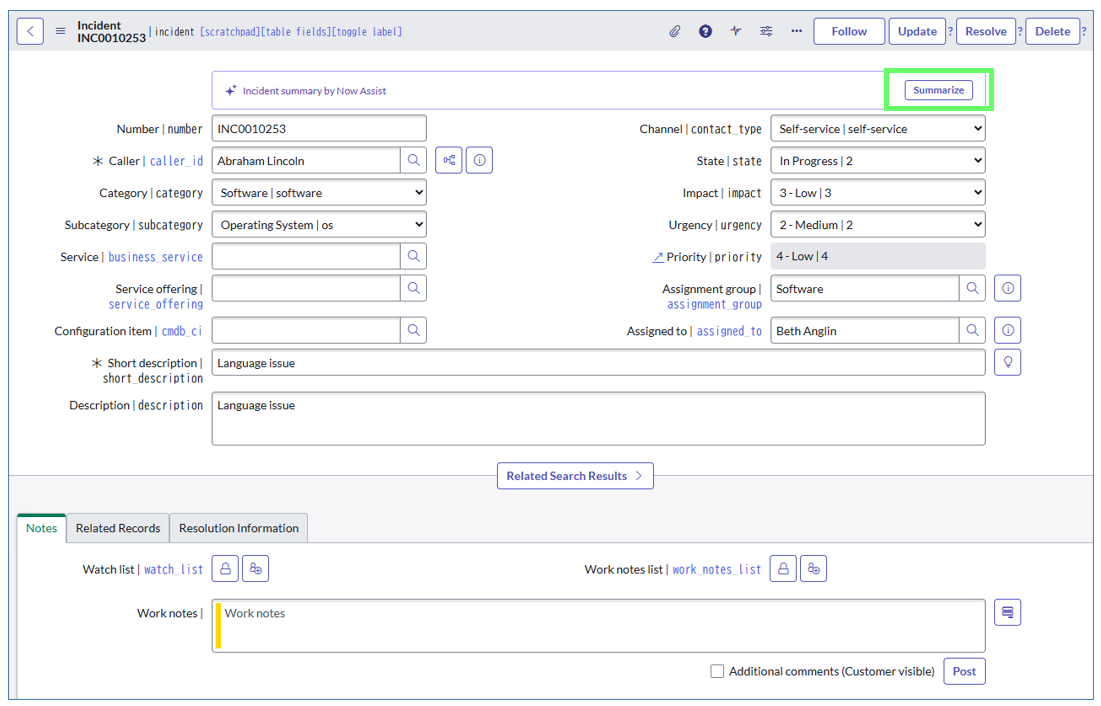The width and height of the screenshot is (1101, 706).
Task: Click the Update button
Action: pos(917,31)
